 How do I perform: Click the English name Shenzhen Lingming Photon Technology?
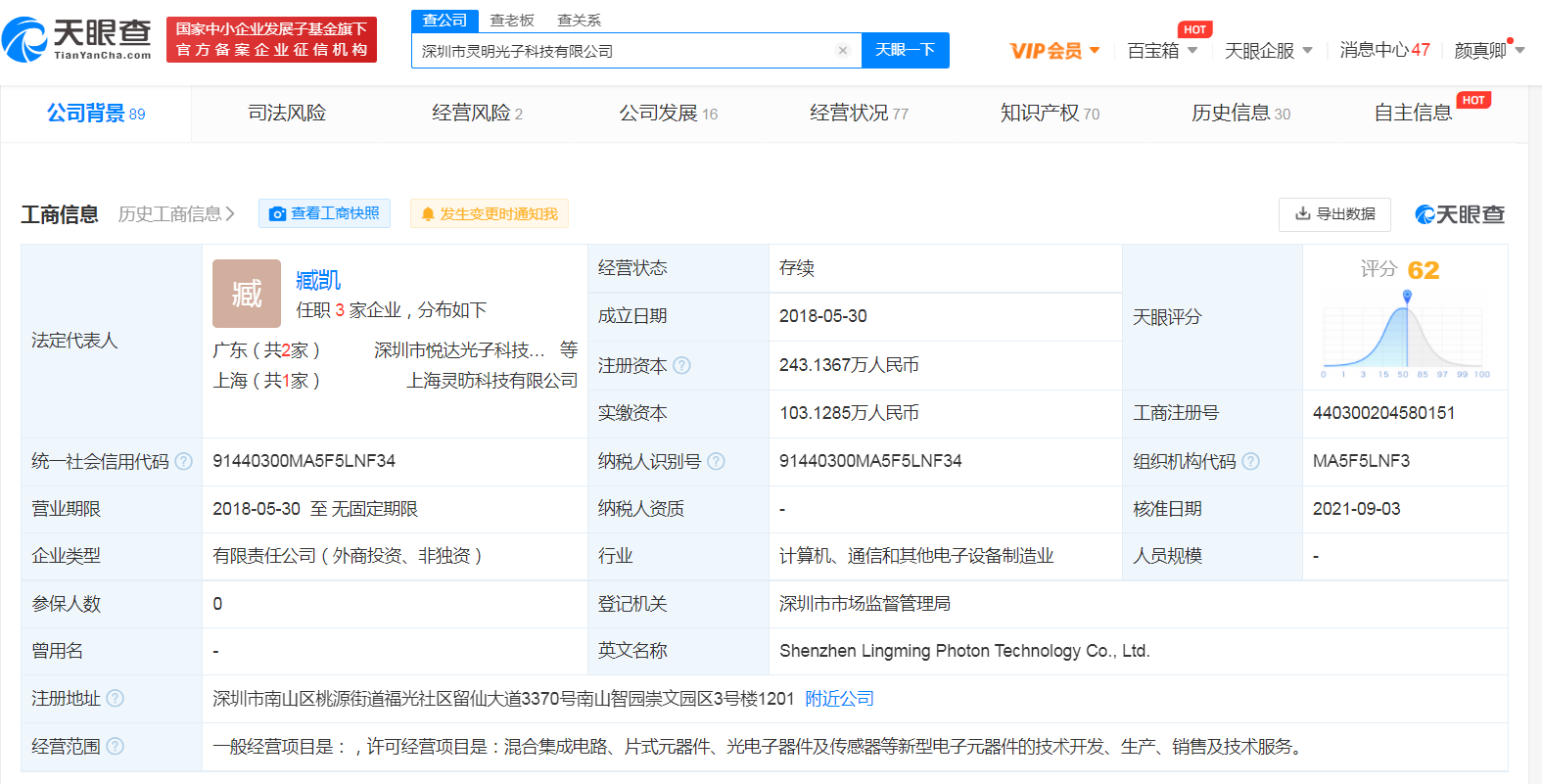[x=964, y=651]
